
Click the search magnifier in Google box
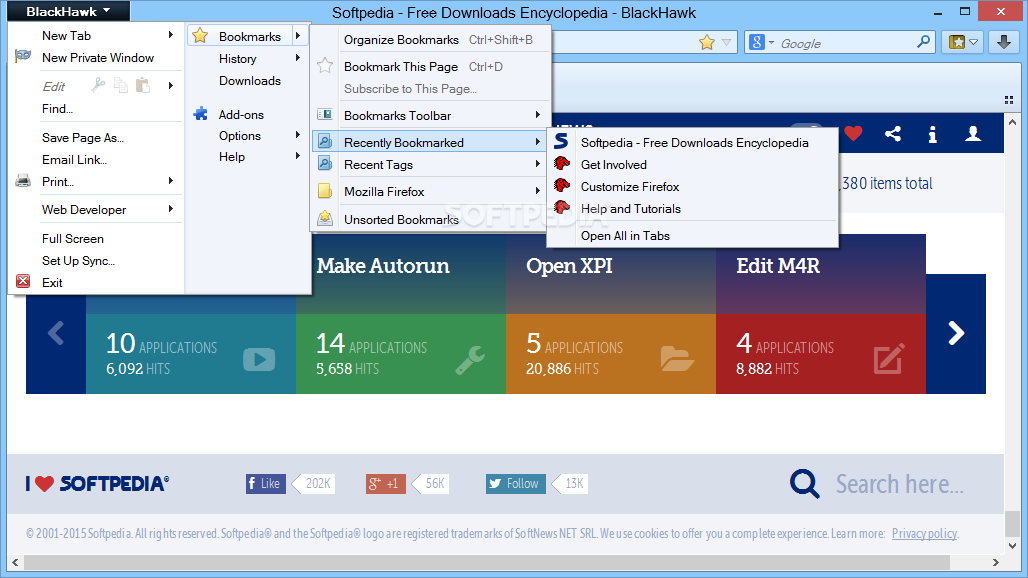tap(923, 42)
